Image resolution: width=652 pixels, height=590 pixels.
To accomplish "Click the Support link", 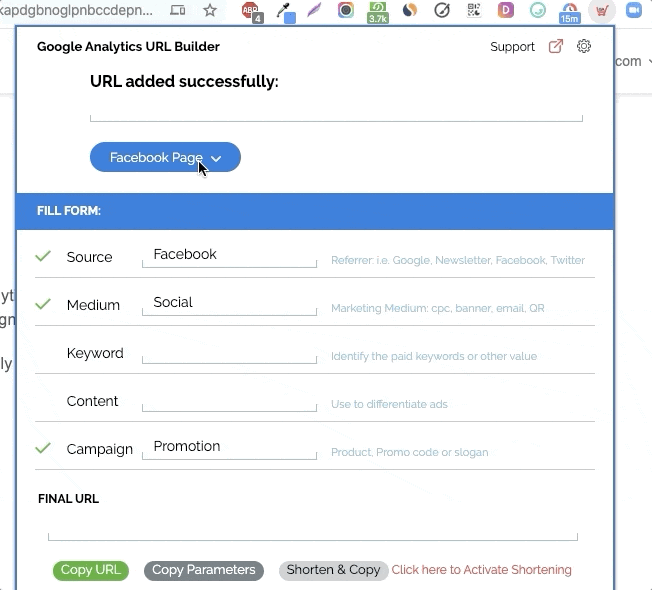I will point(512,47).
